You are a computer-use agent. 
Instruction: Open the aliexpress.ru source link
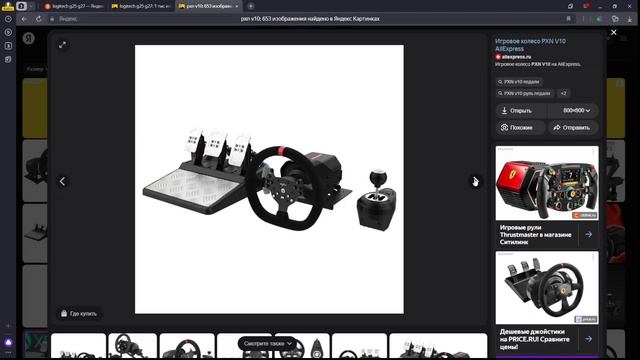[513, 57]
